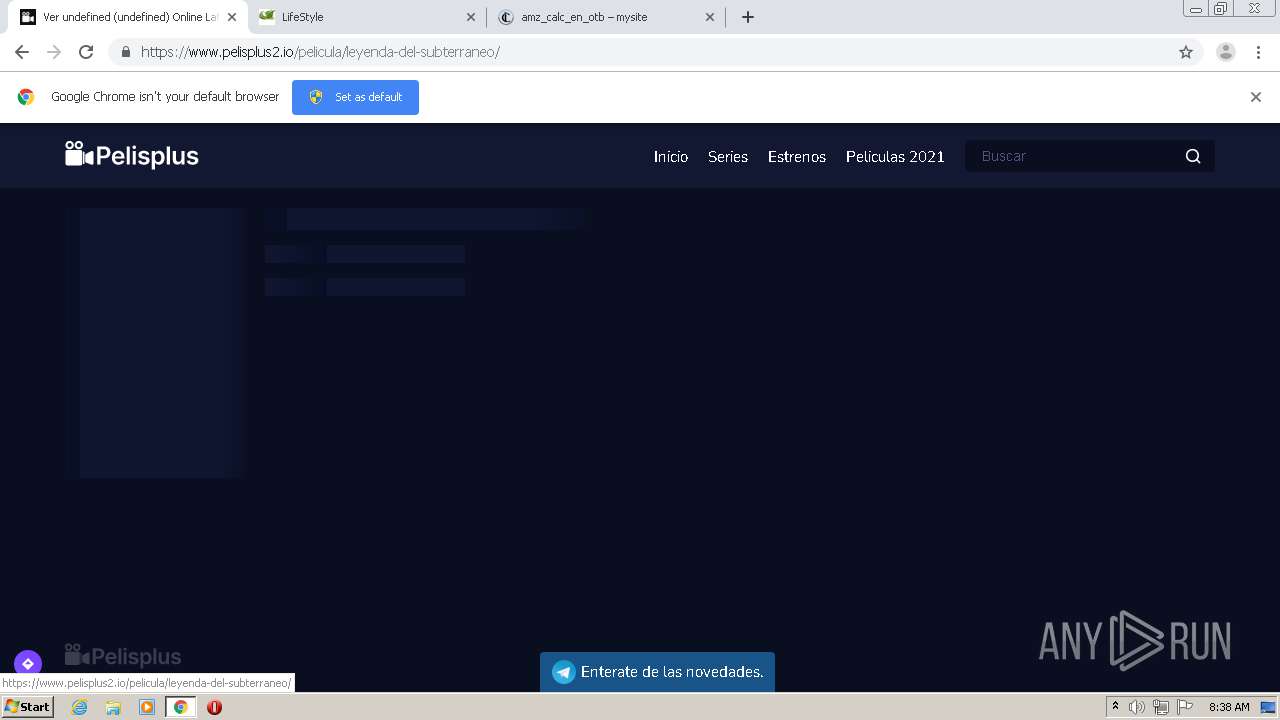Click the Chrome taskbar icon
This screenshot has width=1280, height=720.
point(180,707)
